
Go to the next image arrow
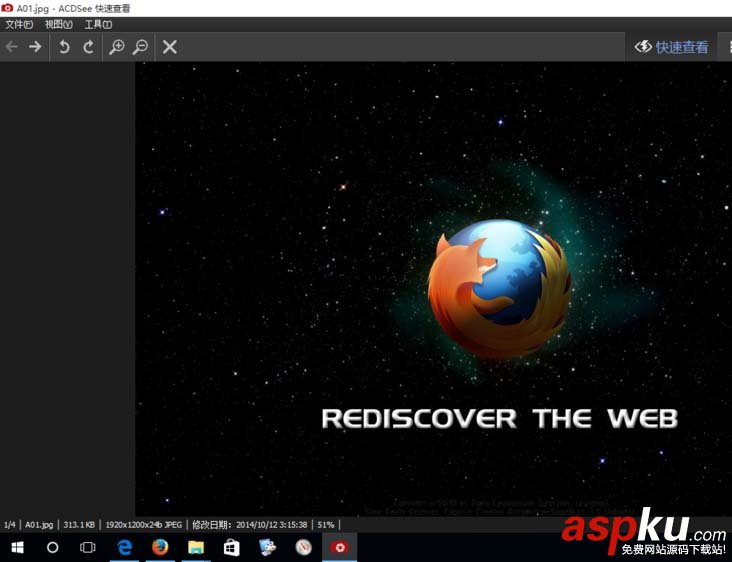[x=35, y=47]
